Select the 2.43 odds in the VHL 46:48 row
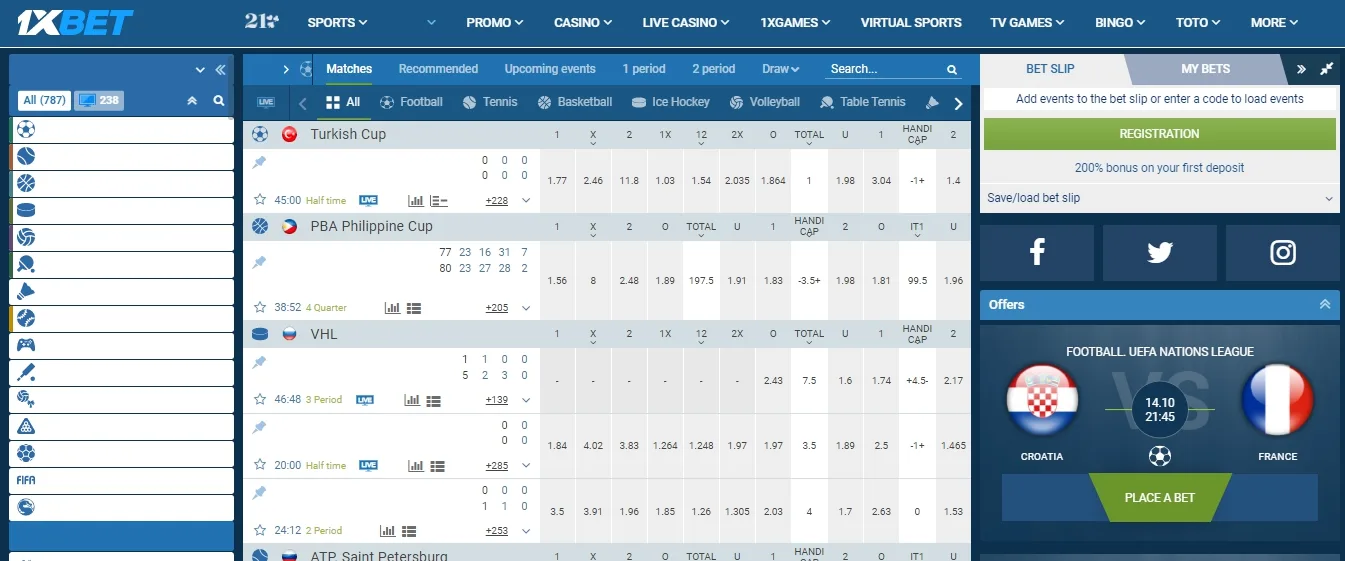 773,380
